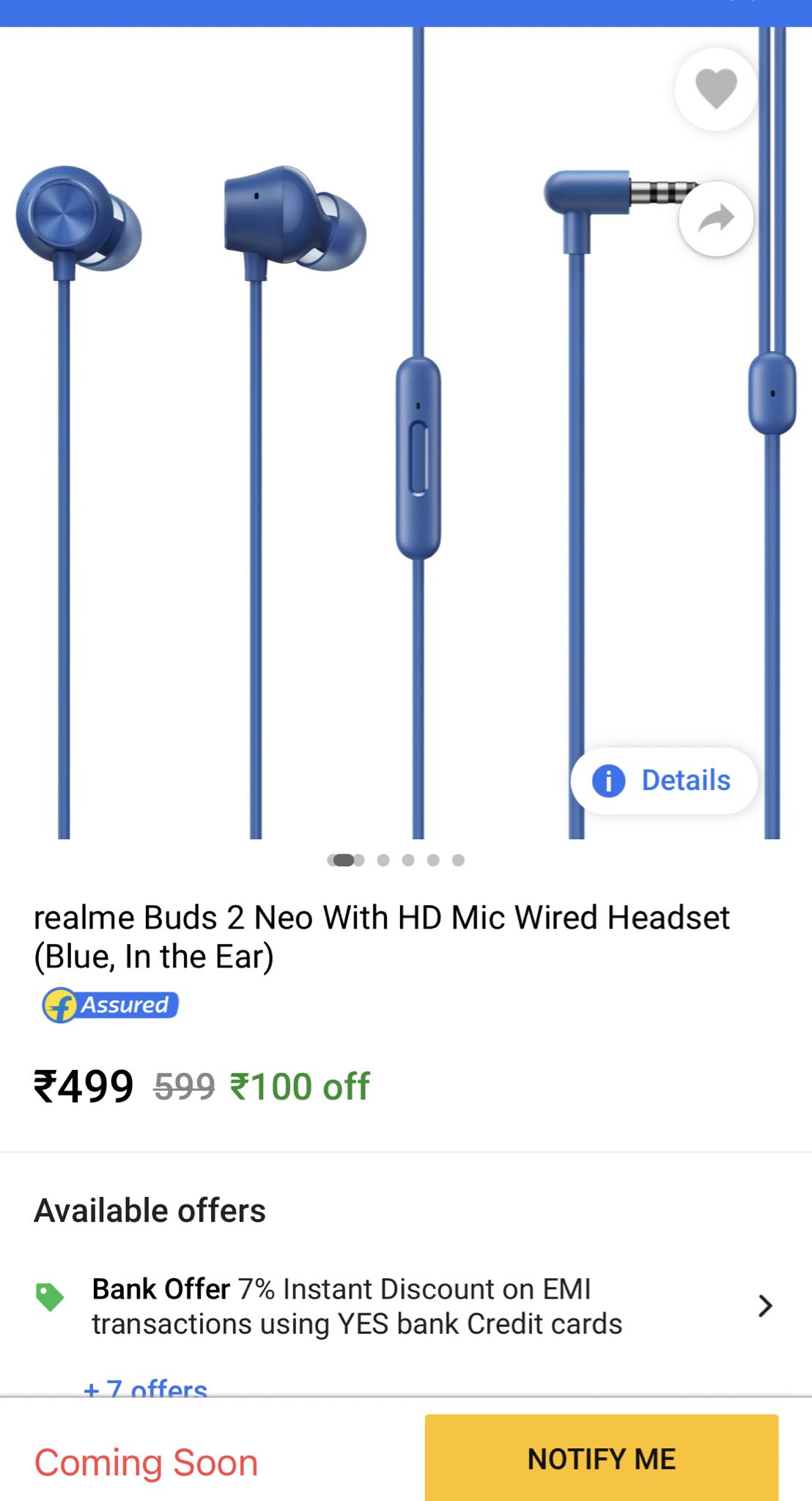Click the Available offers heading

coord(150,1211)
